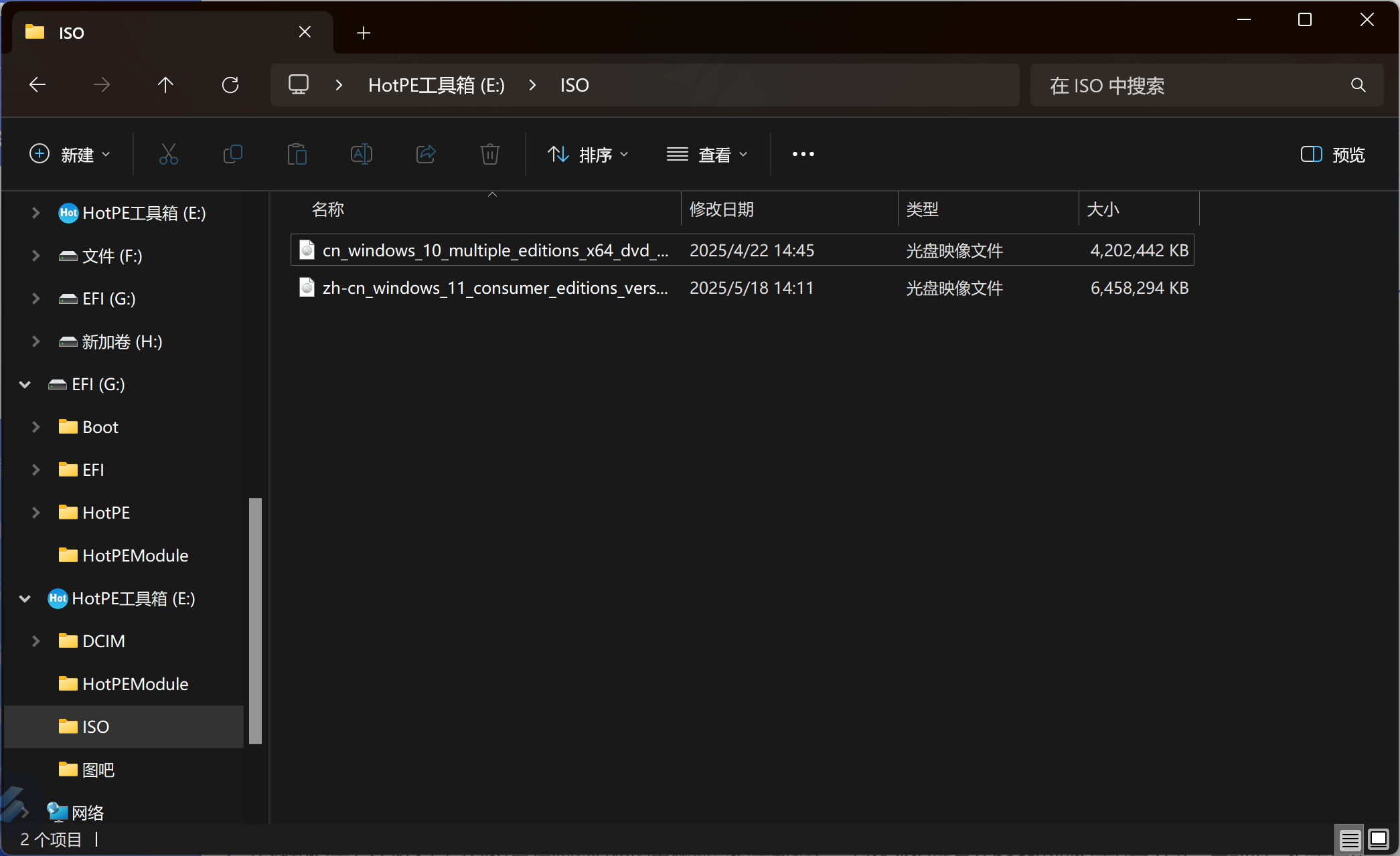The width and height of the screenshot is (1400, 856).
Task: Click the forward navigation arrow
Action: (x=102, y=85)
